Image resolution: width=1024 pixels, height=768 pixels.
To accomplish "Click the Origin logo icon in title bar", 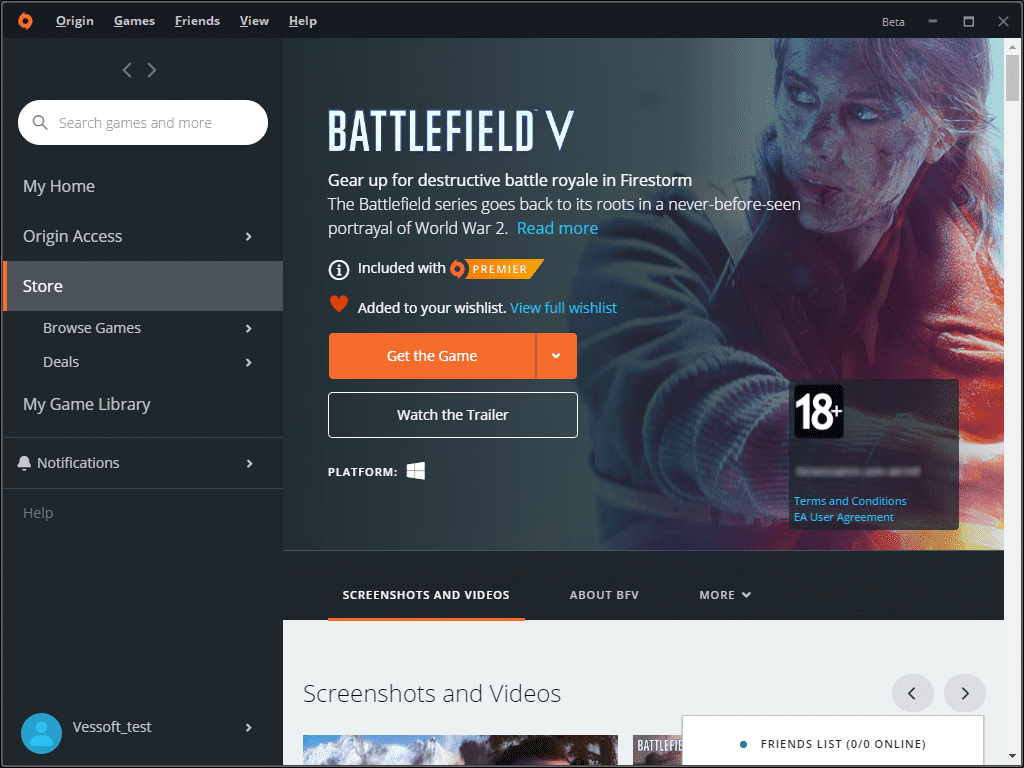I will click(25, 21).
